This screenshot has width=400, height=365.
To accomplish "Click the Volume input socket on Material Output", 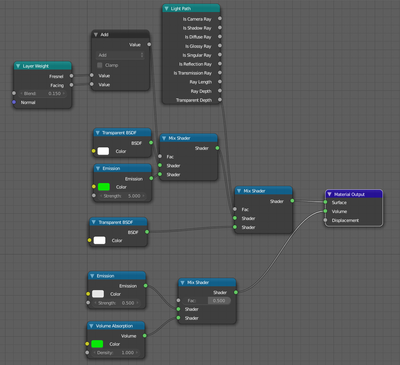I will (325, 211).
